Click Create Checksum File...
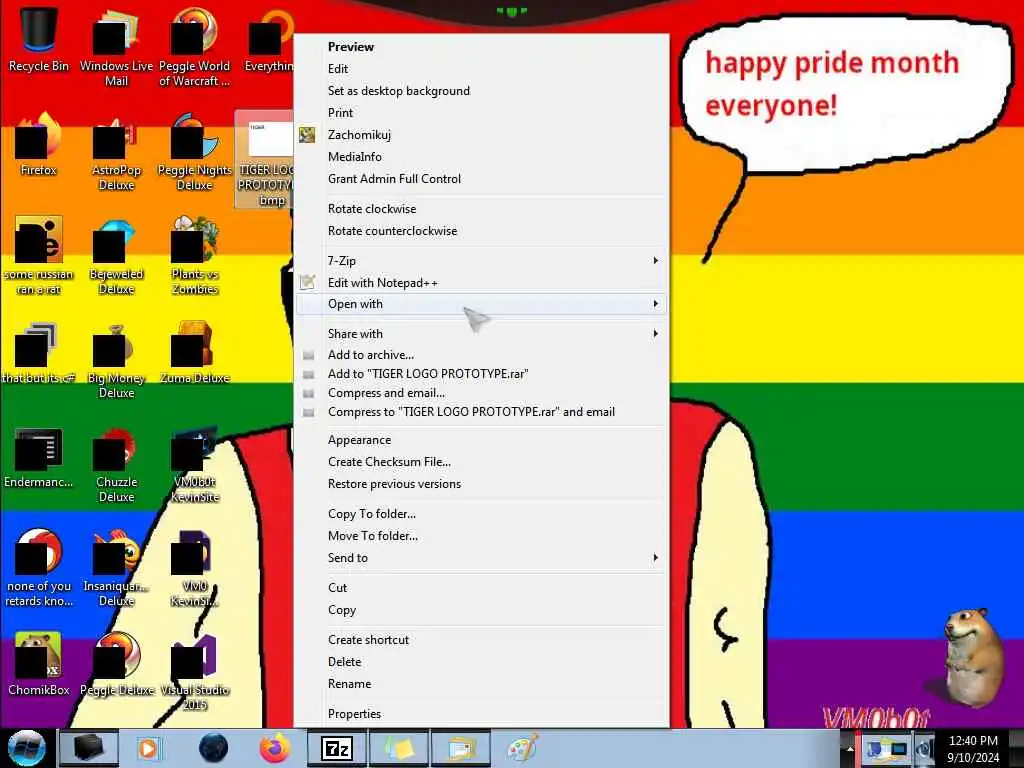 point(481,462)
